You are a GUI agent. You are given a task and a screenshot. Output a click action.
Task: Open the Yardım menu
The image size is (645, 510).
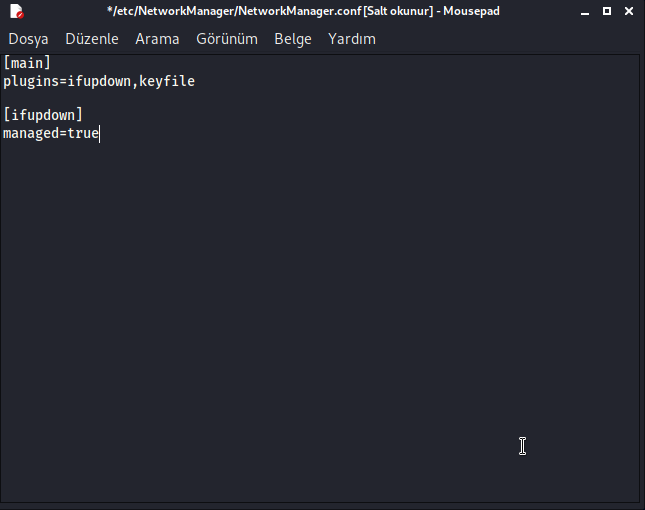(x=352, y=39)
